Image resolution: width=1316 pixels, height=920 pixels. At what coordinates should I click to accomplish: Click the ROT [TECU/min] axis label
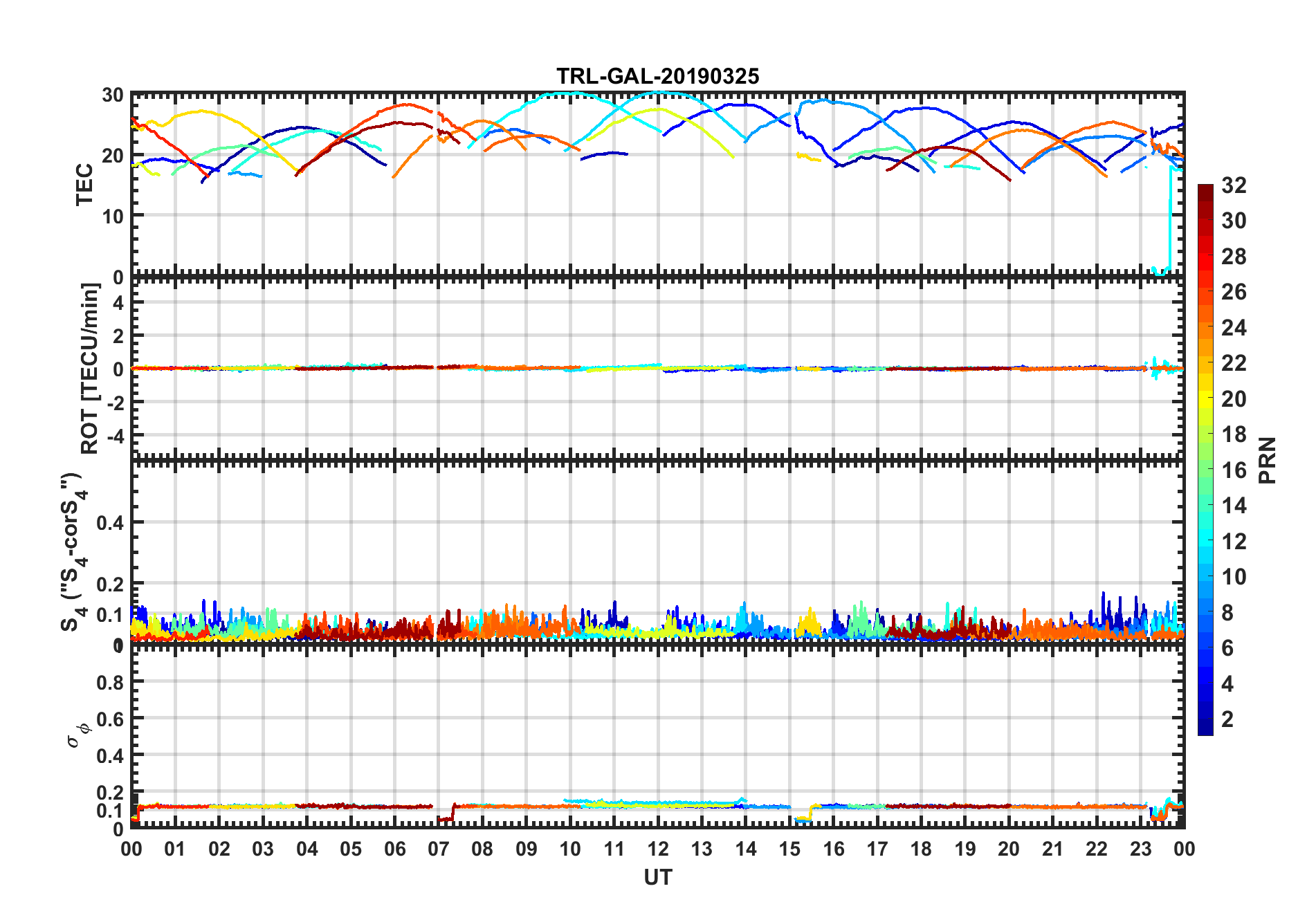90,368
